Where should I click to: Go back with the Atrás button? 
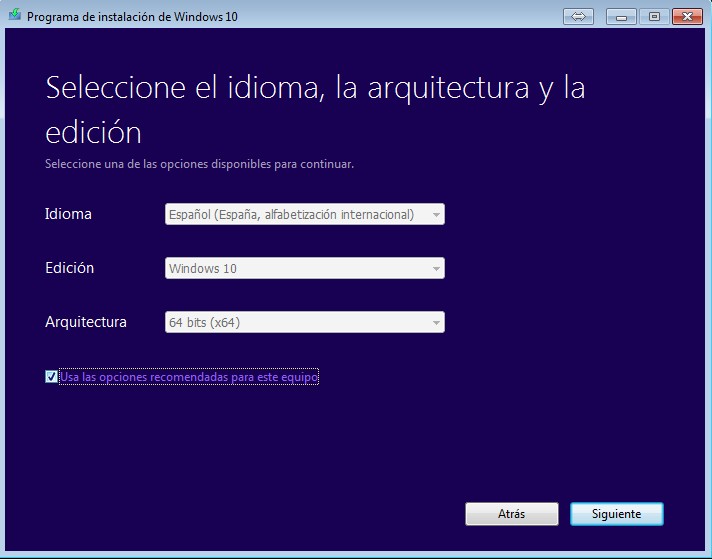511,513
